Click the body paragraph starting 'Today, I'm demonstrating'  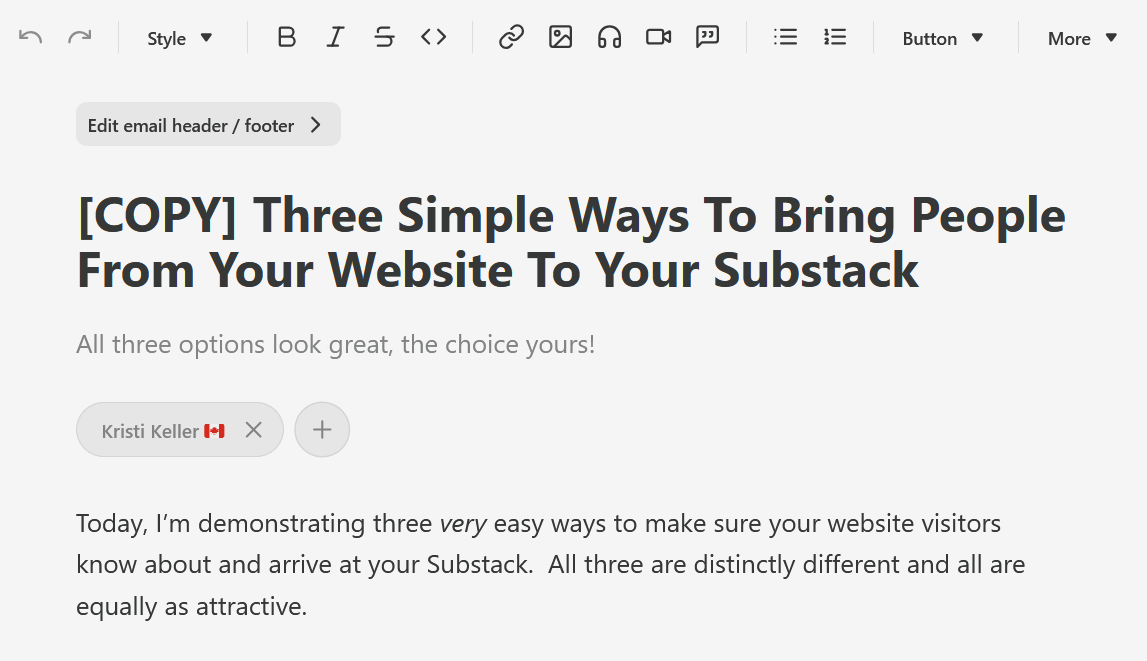550,564
